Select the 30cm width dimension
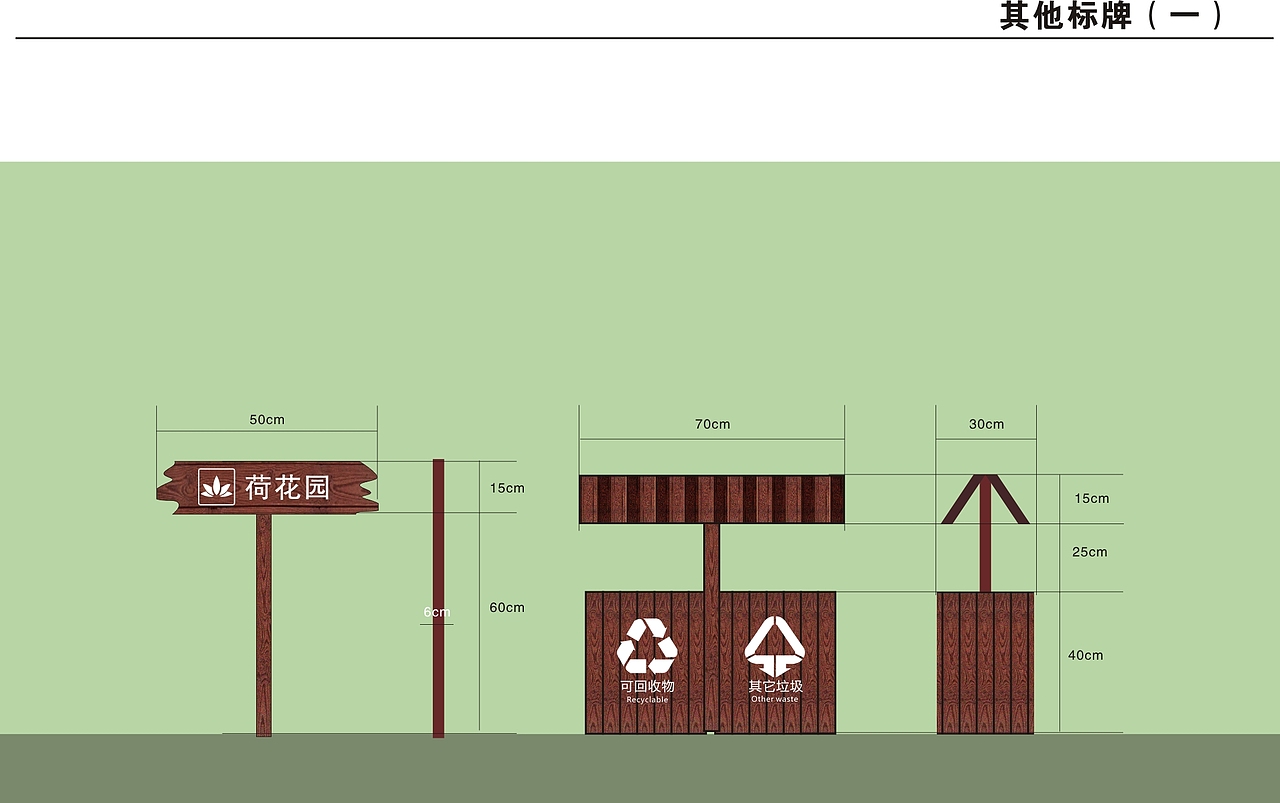 986,424
